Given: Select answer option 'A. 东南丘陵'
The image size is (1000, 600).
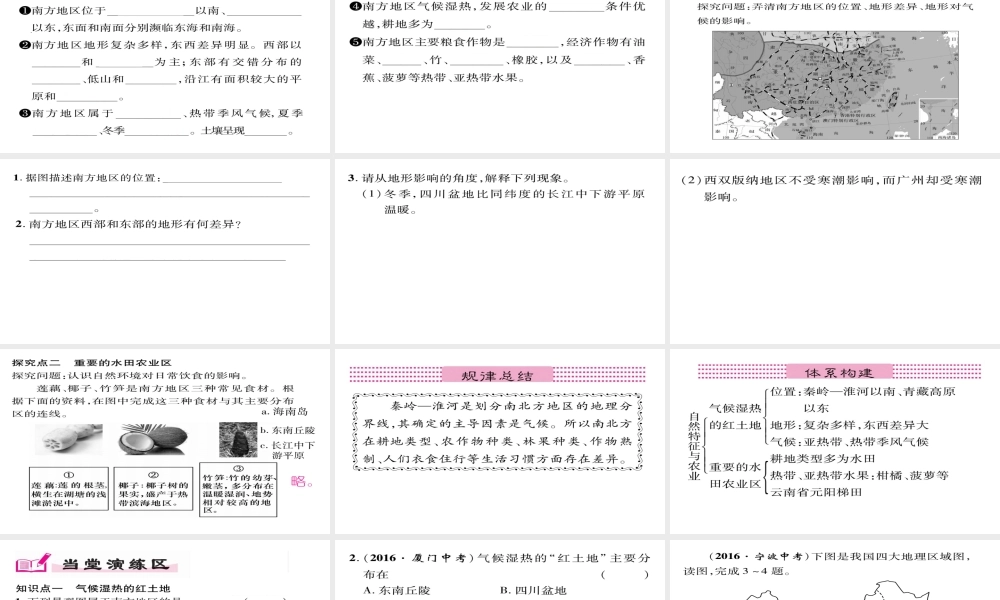Looking at the screenshot, I should click(x=397, y=590).
